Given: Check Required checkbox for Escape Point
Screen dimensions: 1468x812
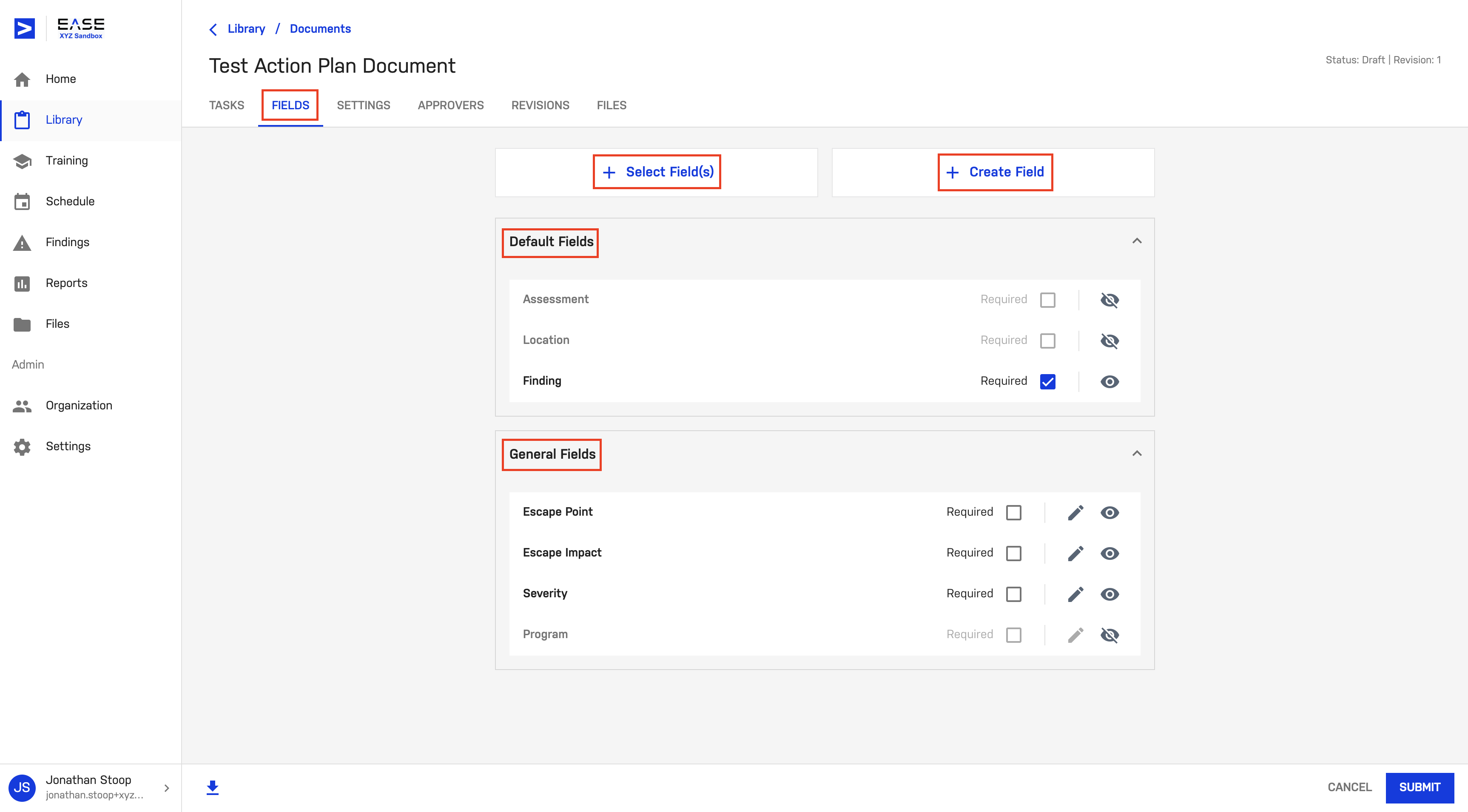Looking at the screenshot, I should [1014, 512].
